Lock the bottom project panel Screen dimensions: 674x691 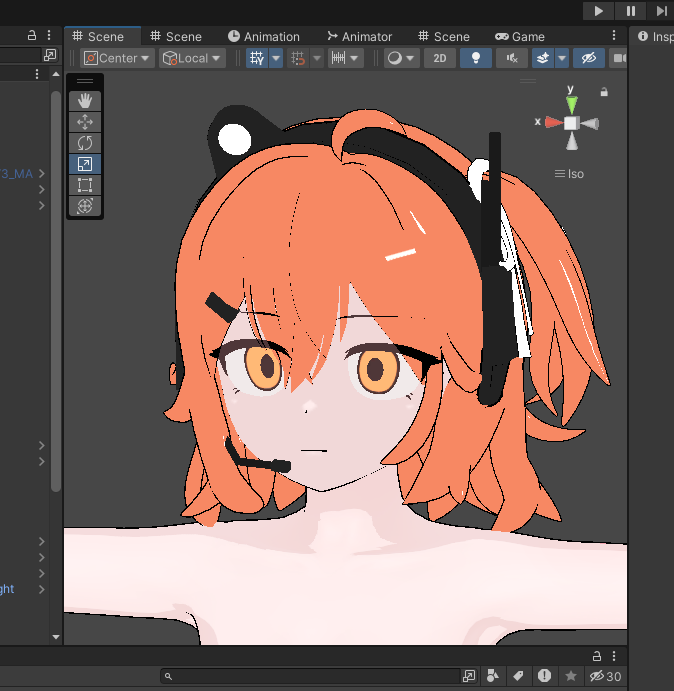click(596, 656)
